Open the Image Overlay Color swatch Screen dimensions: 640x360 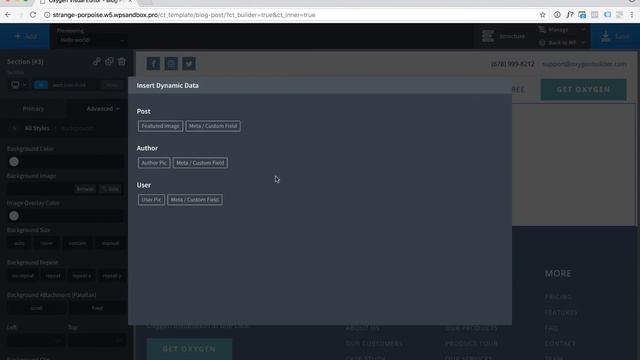(14, 216)
